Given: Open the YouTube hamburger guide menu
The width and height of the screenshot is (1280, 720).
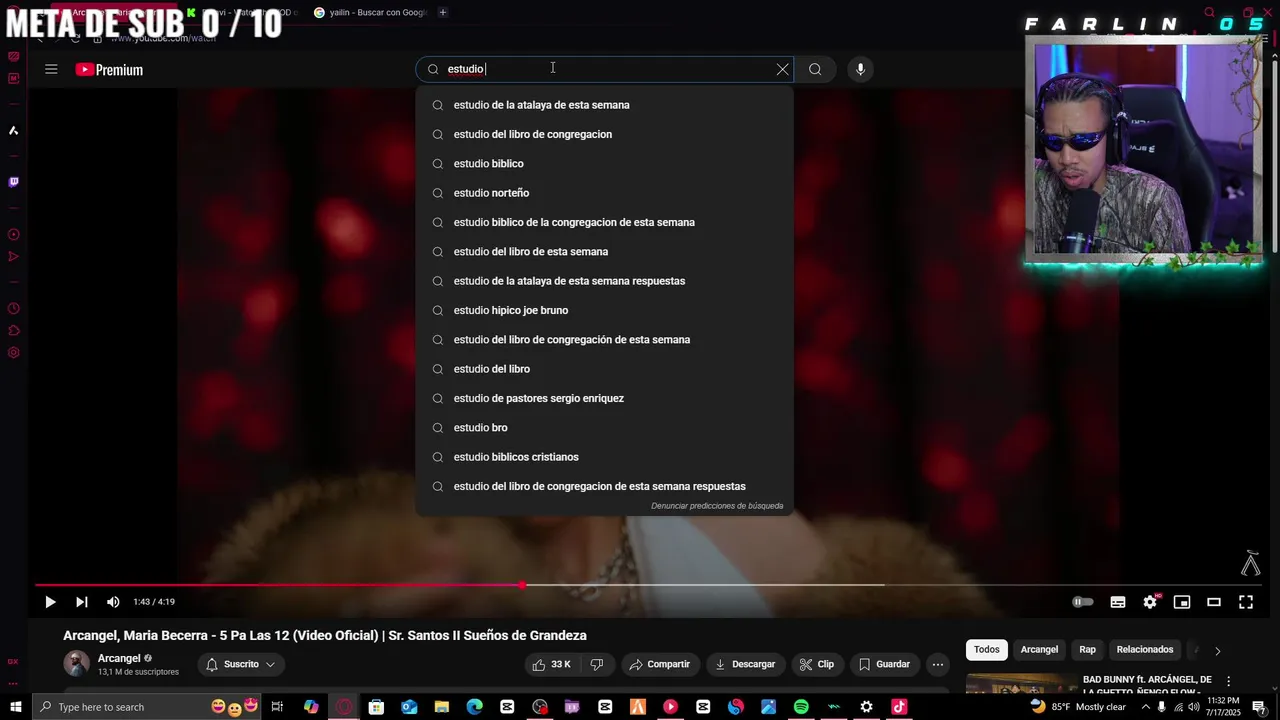Looking at the screenshot, I should point(51,69).
